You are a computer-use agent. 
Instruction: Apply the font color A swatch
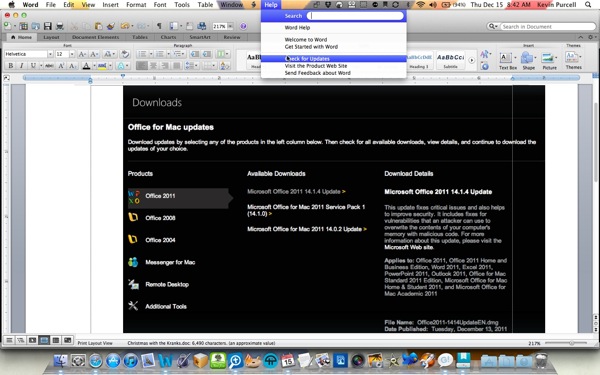[x=86, y=66]
